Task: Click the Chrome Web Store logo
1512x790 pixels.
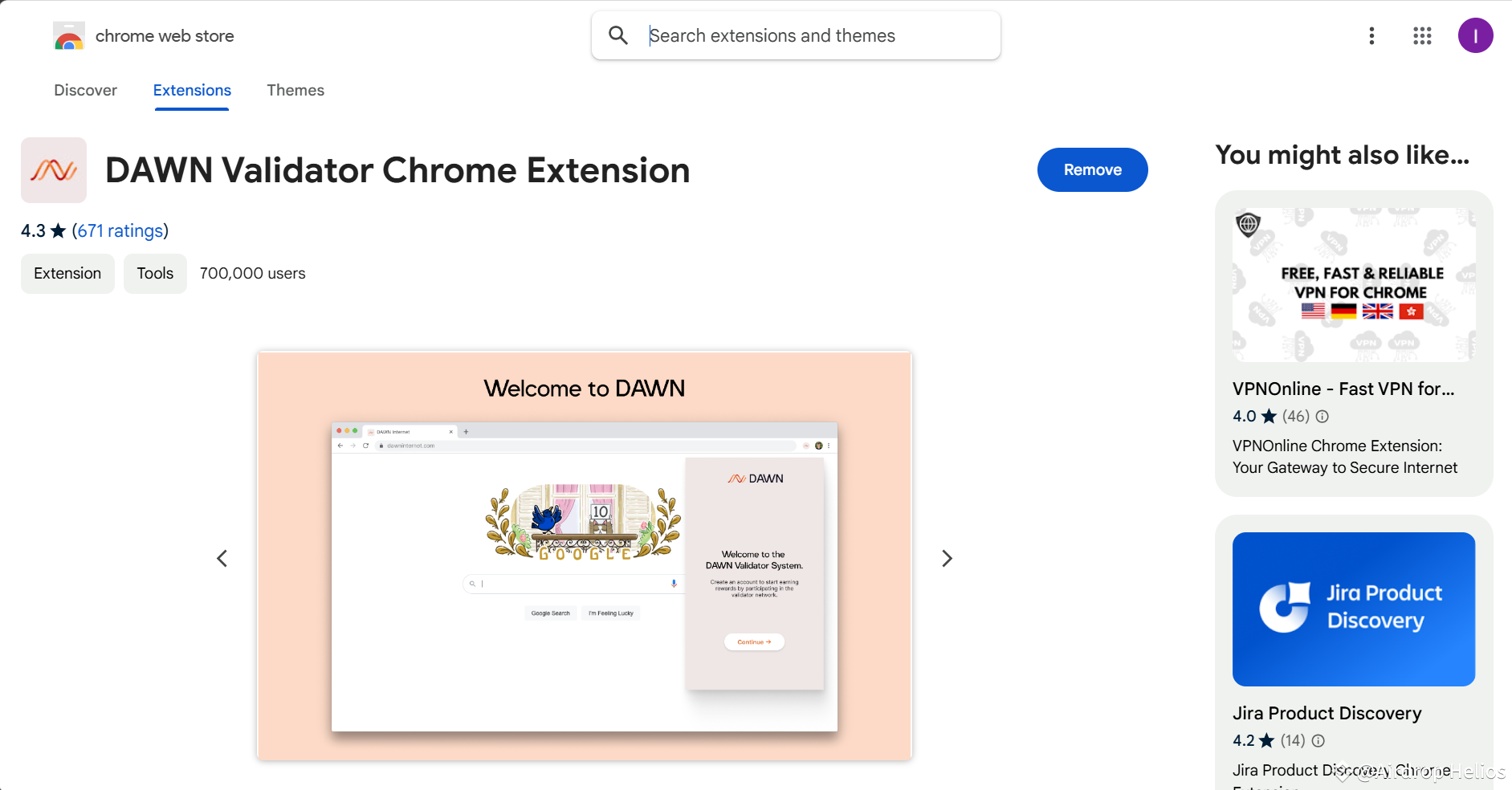Action: point(69,35)
